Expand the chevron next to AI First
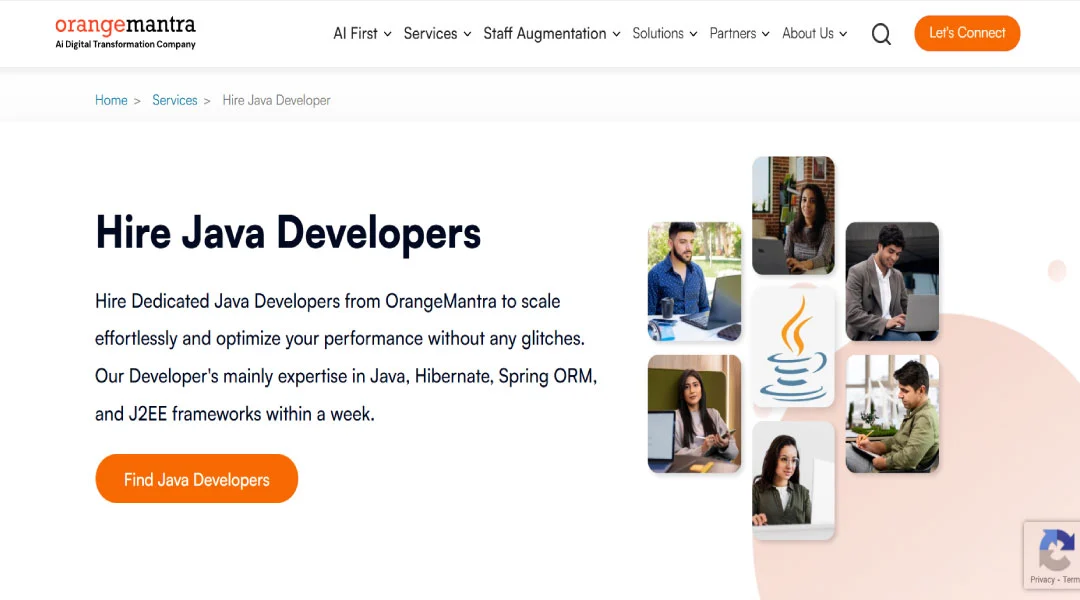The image size is (1080, 600). pyautogui.click(x=388, y=34)
